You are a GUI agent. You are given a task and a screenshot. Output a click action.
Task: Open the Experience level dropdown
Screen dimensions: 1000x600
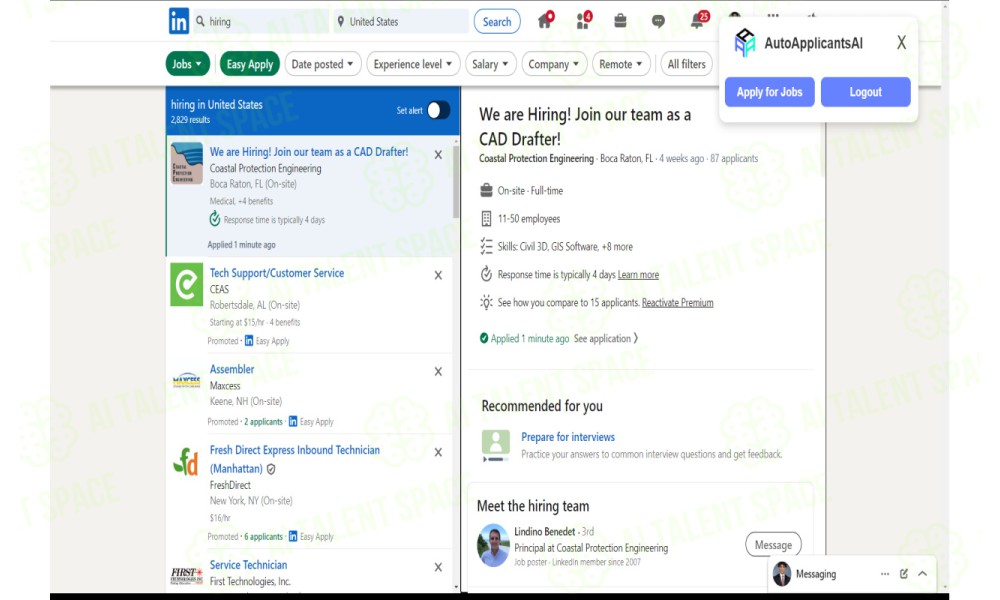point(413,64)
